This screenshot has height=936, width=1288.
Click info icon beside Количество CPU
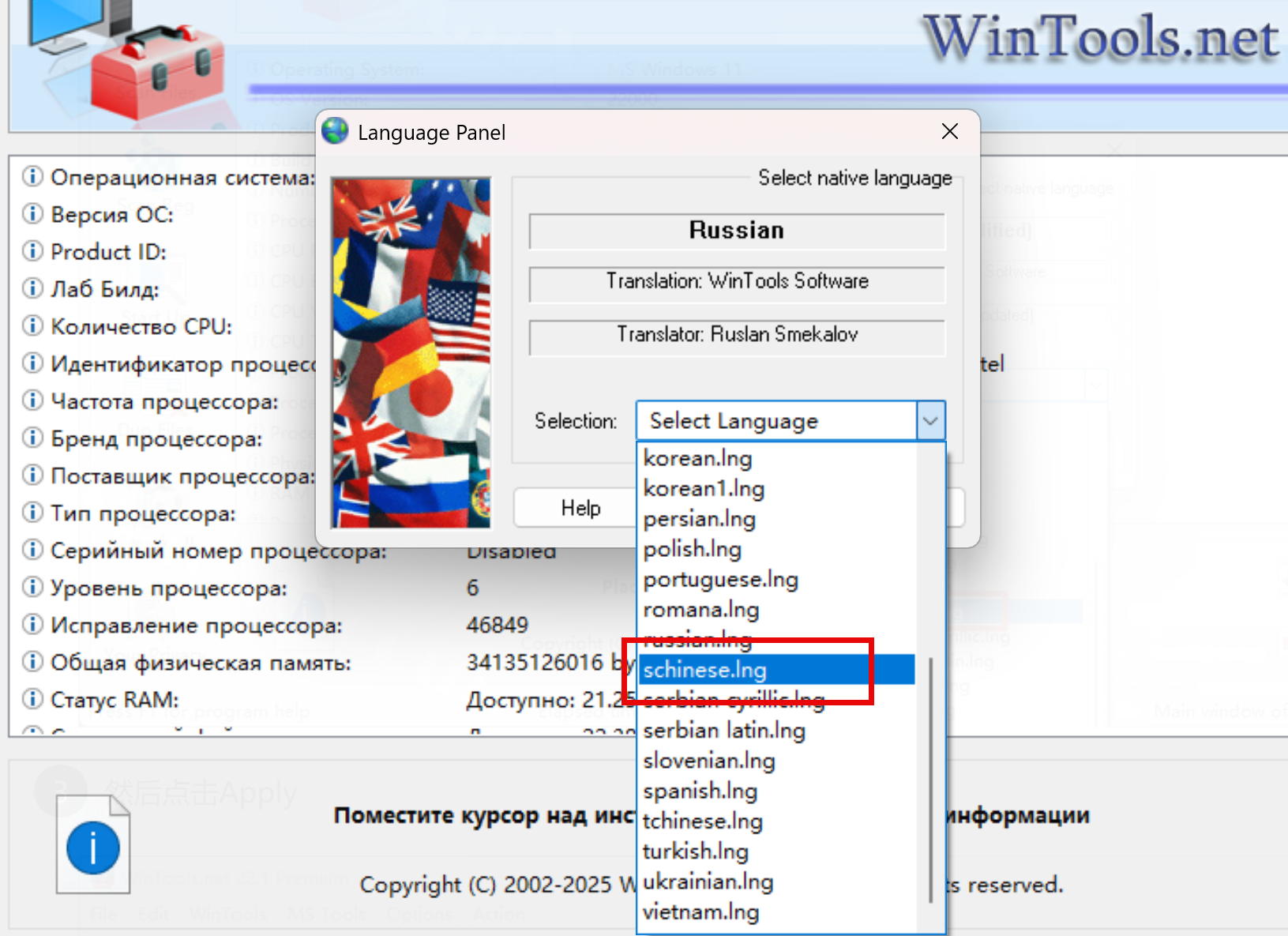click(32, 325)
